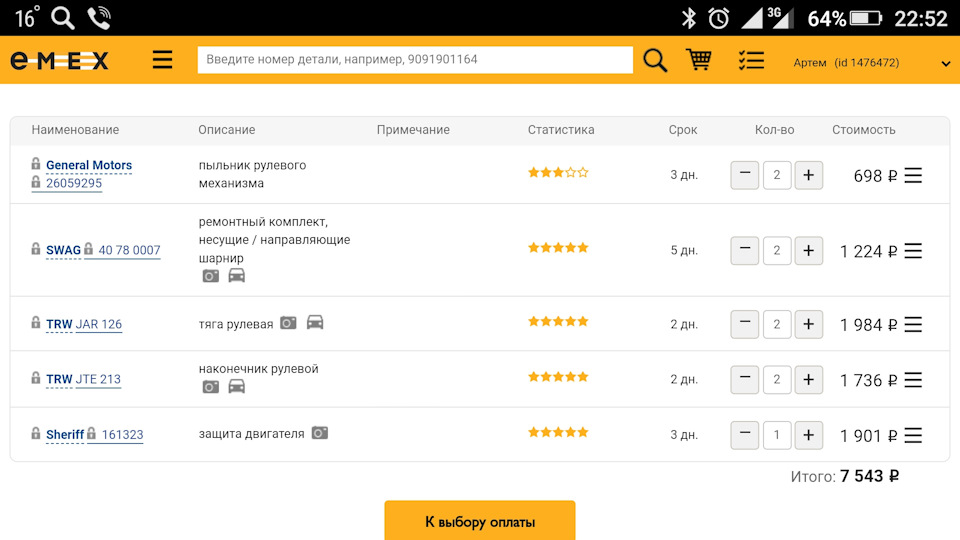Open row options menu for Sheriff item

pos(913,435)
